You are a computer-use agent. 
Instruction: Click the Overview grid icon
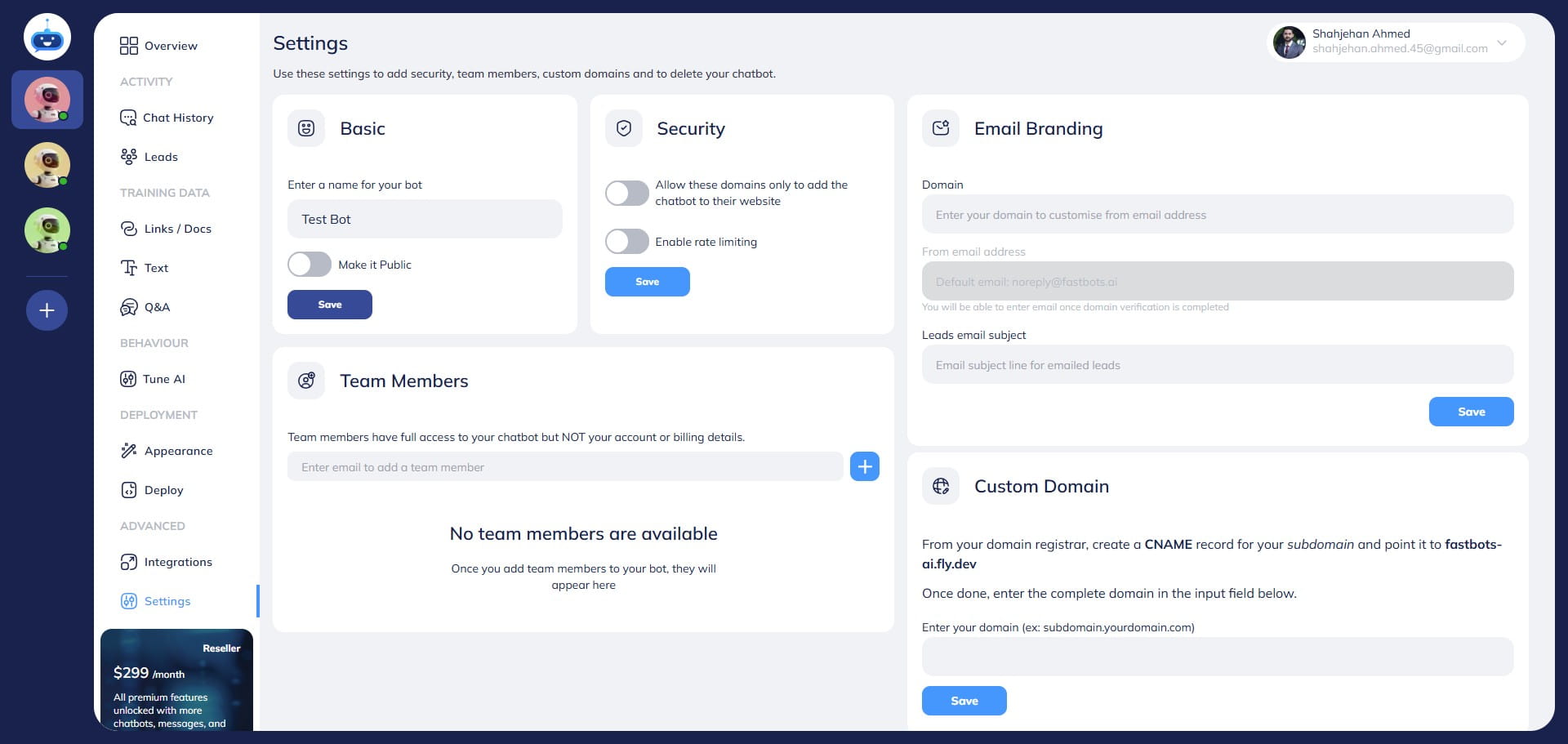click(129, 46)
